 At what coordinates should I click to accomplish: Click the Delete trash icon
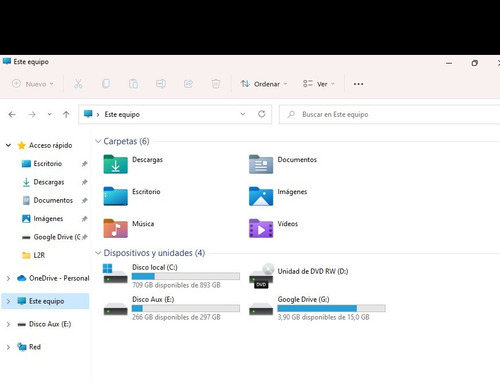(216, 84)
